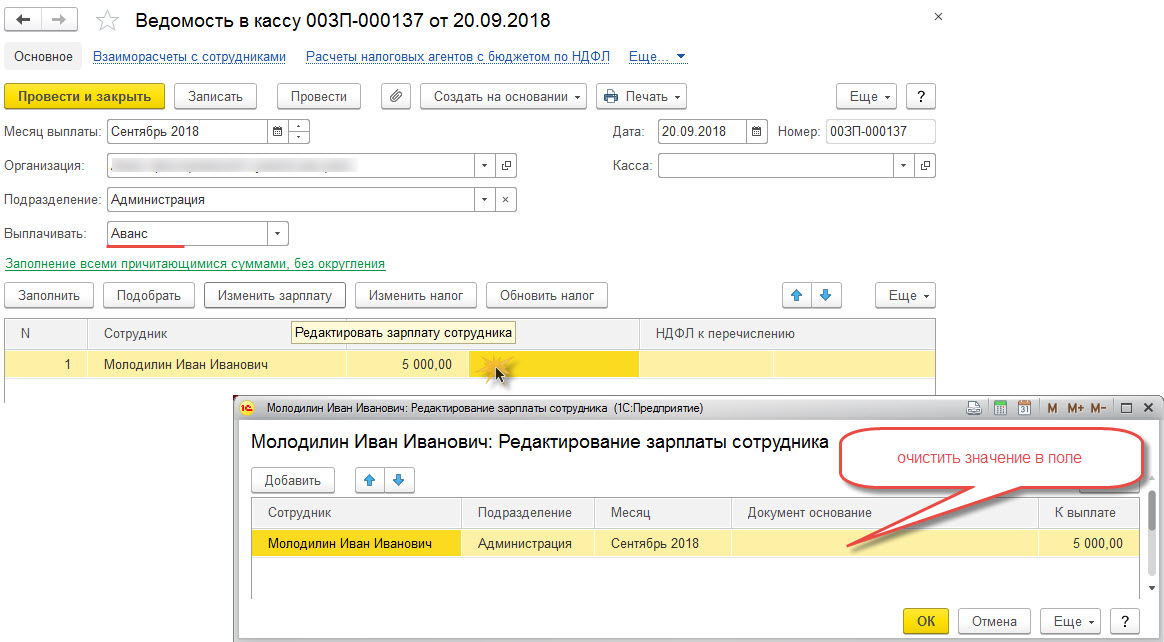Open attached files with paperclip icon
This screenshot has width=1164, height=642.
[x=396, y=96]
